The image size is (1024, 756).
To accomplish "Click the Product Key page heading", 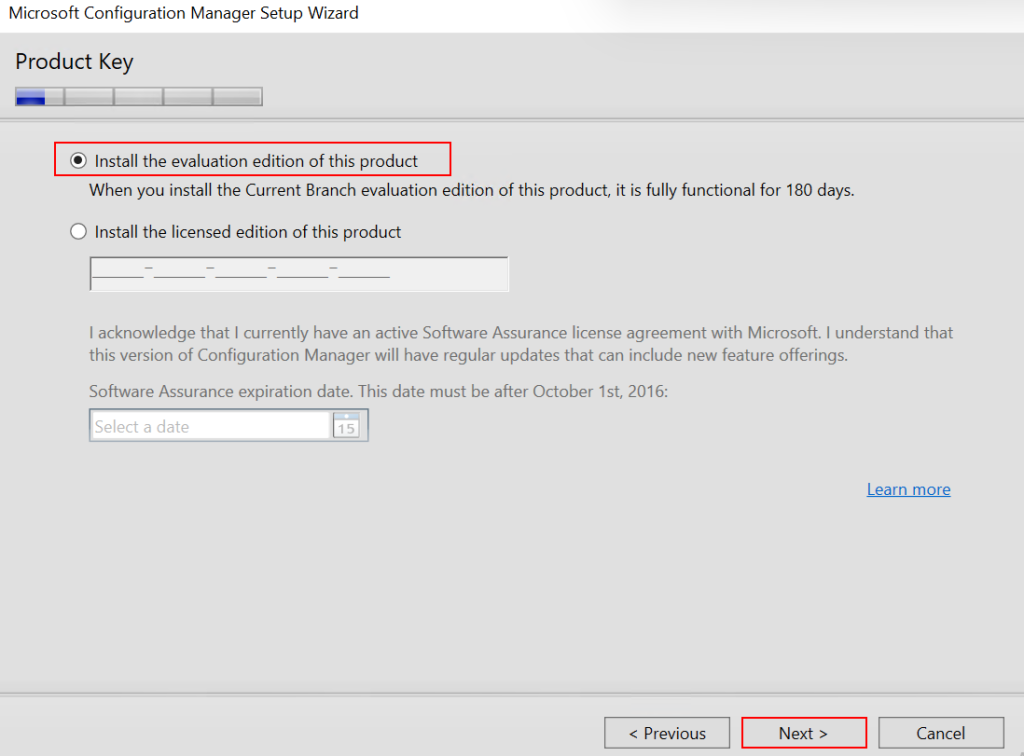I will pos(74,61).
